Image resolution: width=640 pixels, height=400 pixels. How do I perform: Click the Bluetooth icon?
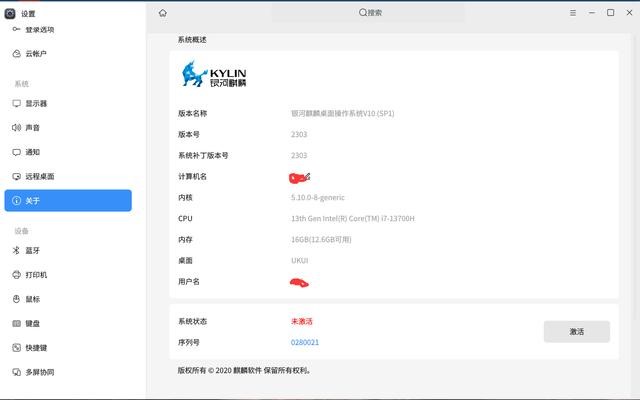coord(16,250)
